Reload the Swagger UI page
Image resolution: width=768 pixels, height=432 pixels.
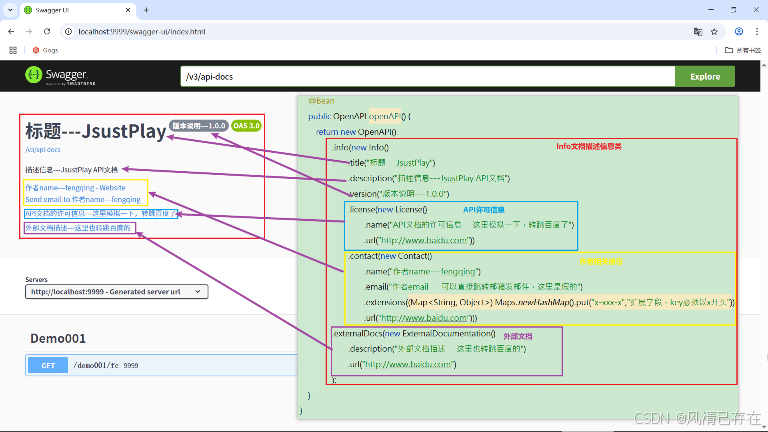pyautogui.click(x=47, y=31)
